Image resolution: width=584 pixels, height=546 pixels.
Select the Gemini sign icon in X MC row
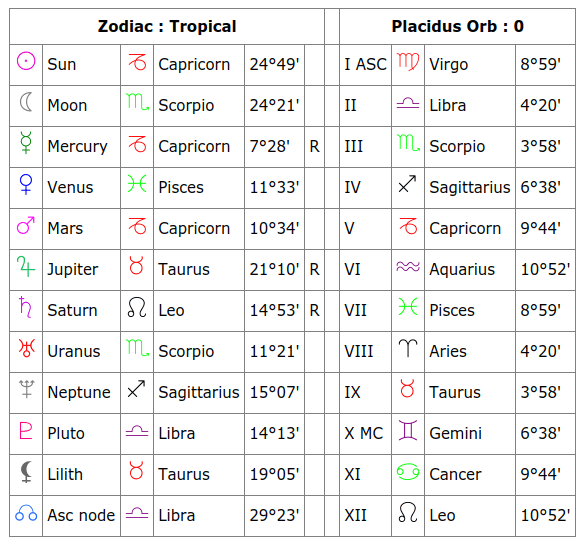pyautogui.click(x=408, y=430)
